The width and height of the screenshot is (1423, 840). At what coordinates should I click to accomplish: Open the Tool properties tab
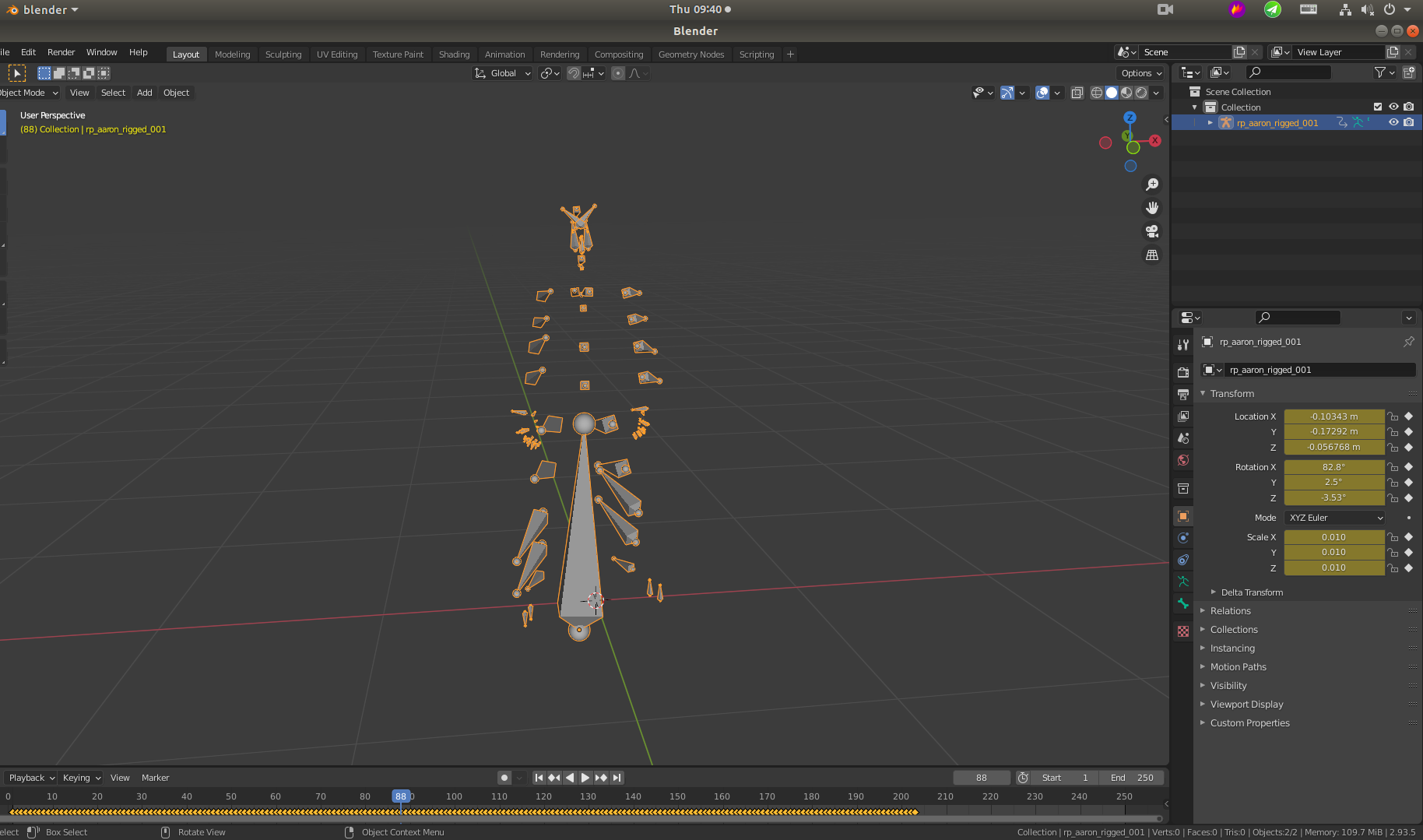pos(1183,344)
